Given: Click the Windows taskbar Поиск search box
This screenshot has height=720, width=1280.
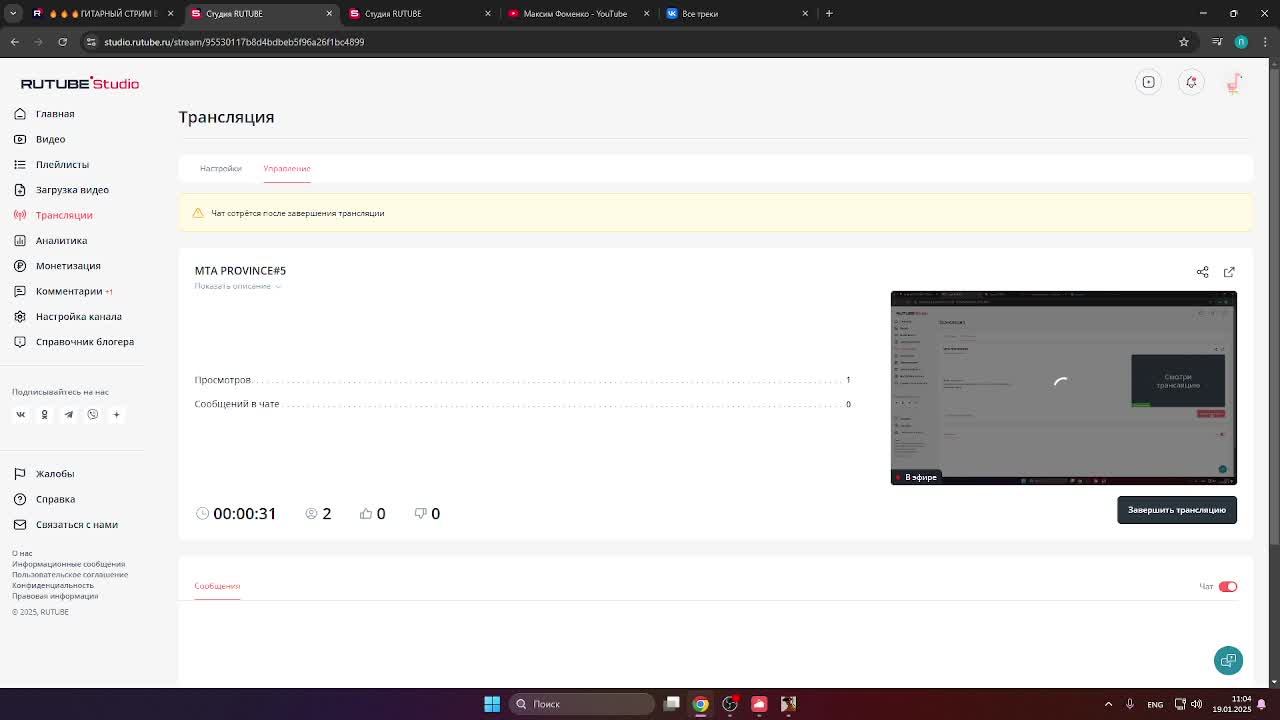Looking at the screenshot, I should click(x=582, y=704).
